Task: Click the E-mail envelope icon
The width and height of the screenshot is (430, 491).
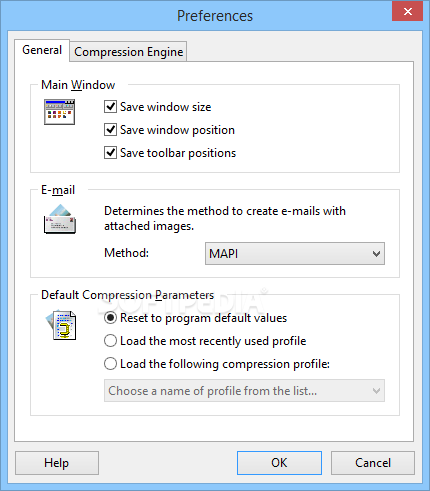Action: pyautogui.click(x=60, y=219)
